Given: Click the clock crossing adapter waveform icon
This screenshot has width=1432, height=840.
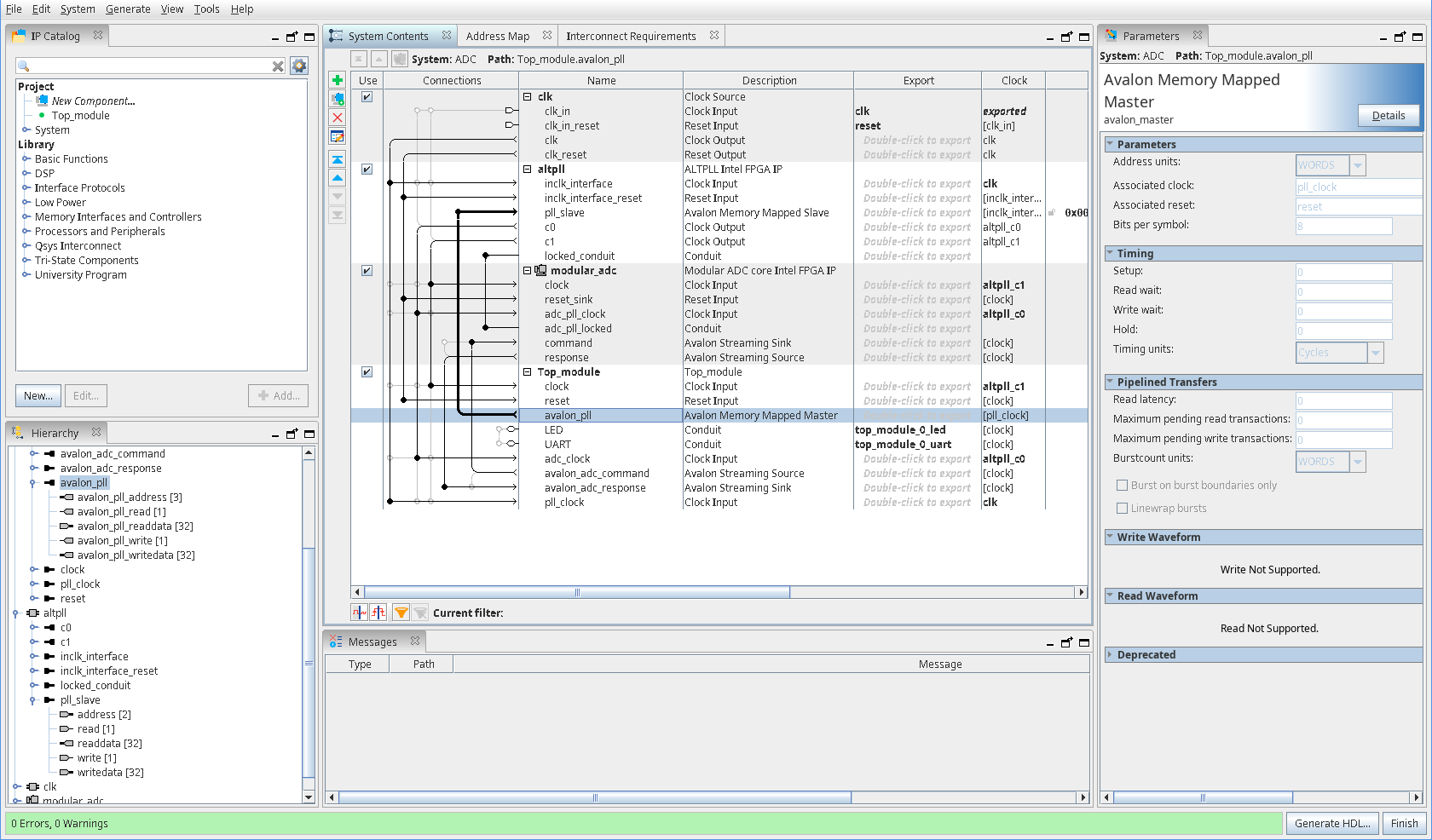Looking at the screenshot, I should [x=360, y=613].
